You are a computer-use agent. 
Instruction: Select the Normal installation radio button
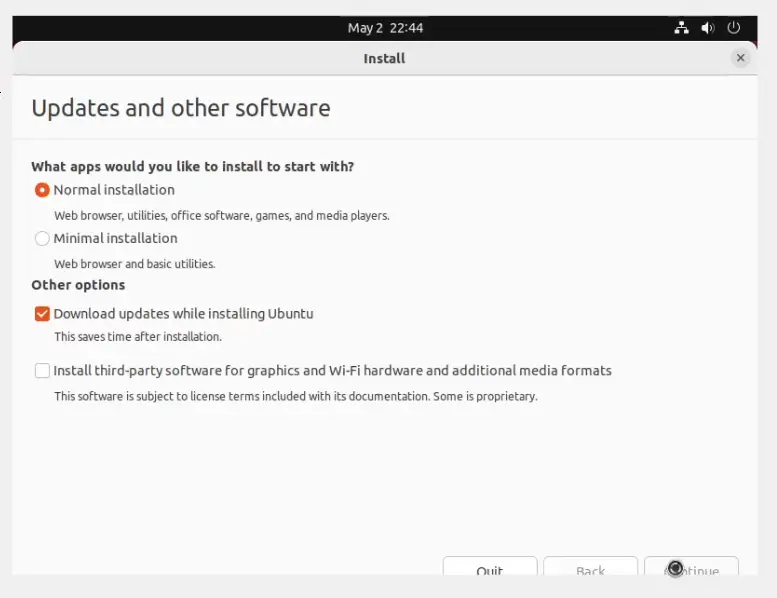pos(42,190)
